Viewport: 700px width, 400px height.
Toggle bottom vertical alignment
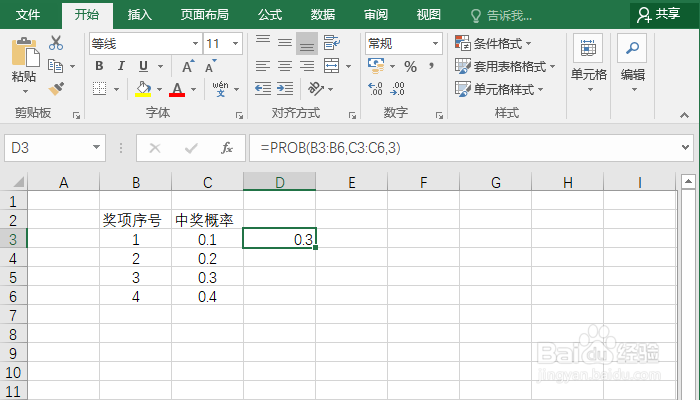point(307,43)
